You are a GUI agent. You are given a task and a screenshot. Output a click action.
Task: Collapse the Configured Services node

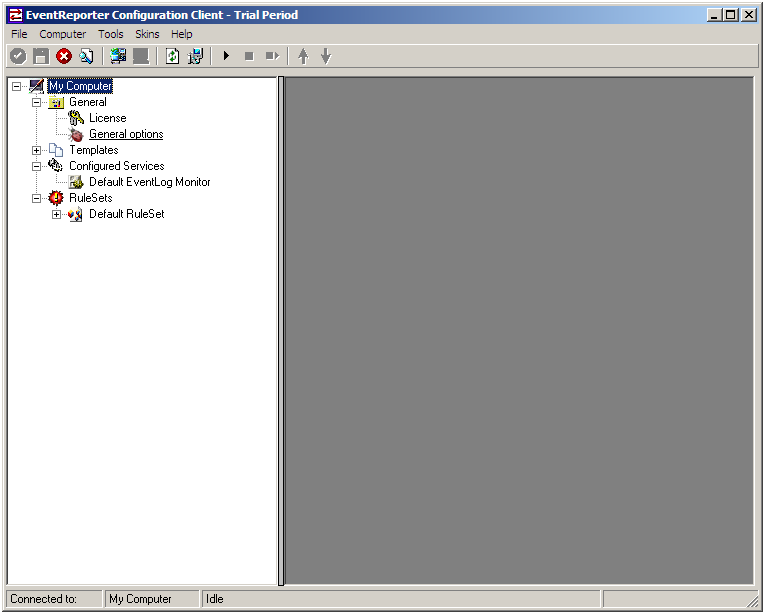[37, 167]
